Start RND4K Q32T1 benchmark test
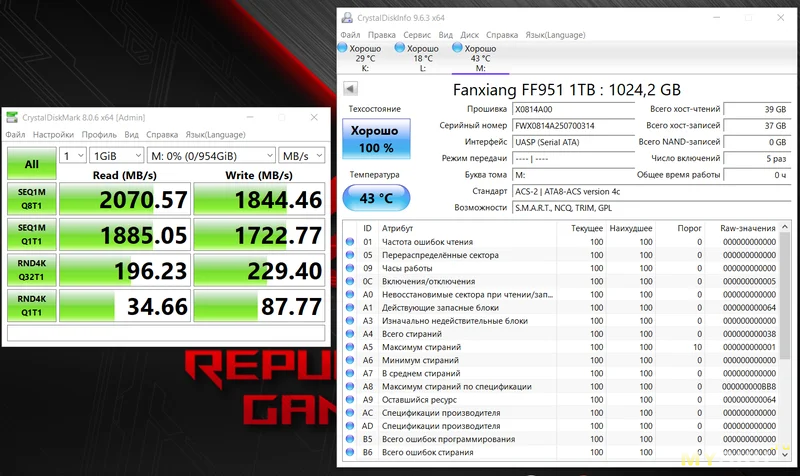800x476 pixels. (x=32, y=270)
